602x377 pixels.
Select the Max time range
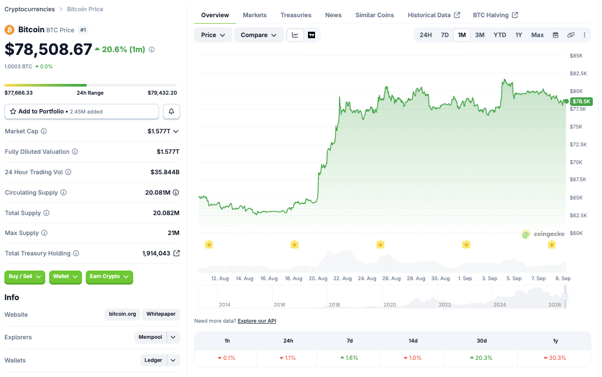click(x=537, y=35)
